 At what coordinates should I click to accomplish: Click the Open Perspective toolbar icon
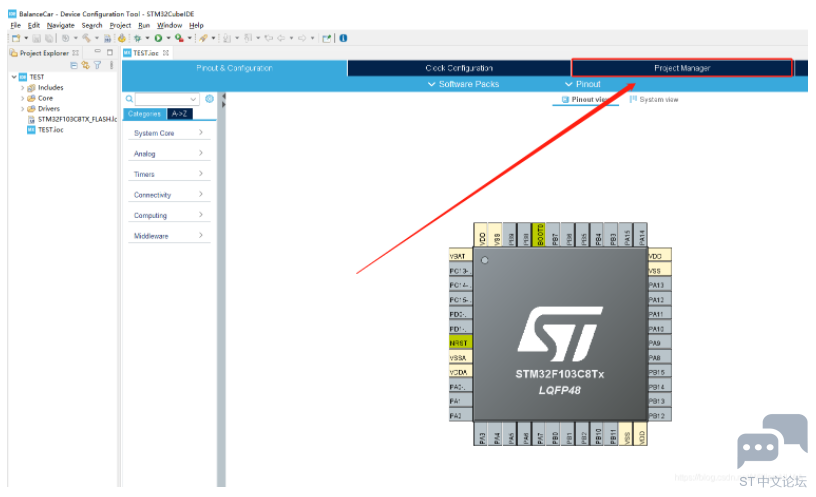click(326, 38)
